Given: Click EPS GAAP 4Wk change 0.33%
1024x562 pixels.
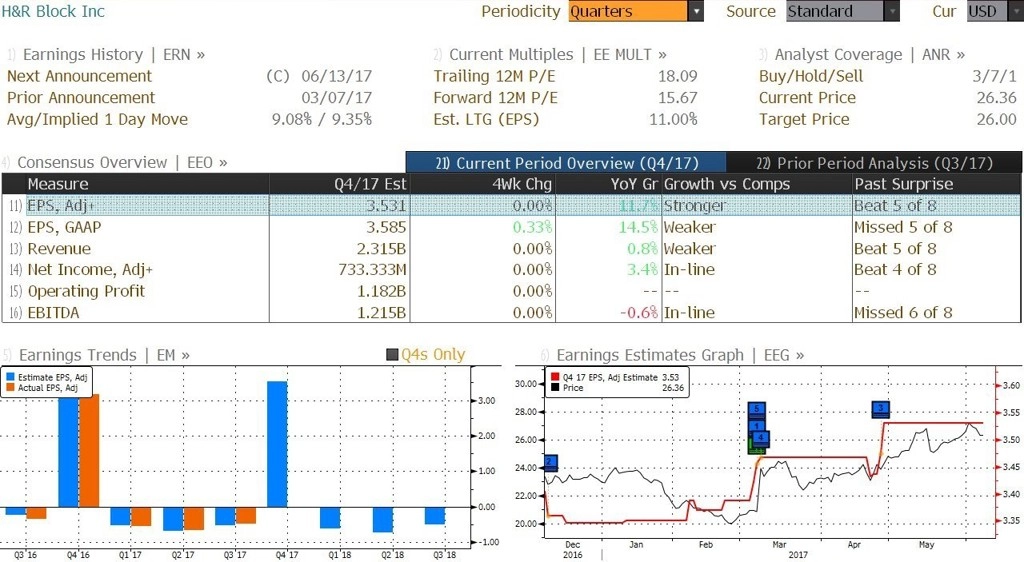Looking at the screenshot, I should 532,227.
